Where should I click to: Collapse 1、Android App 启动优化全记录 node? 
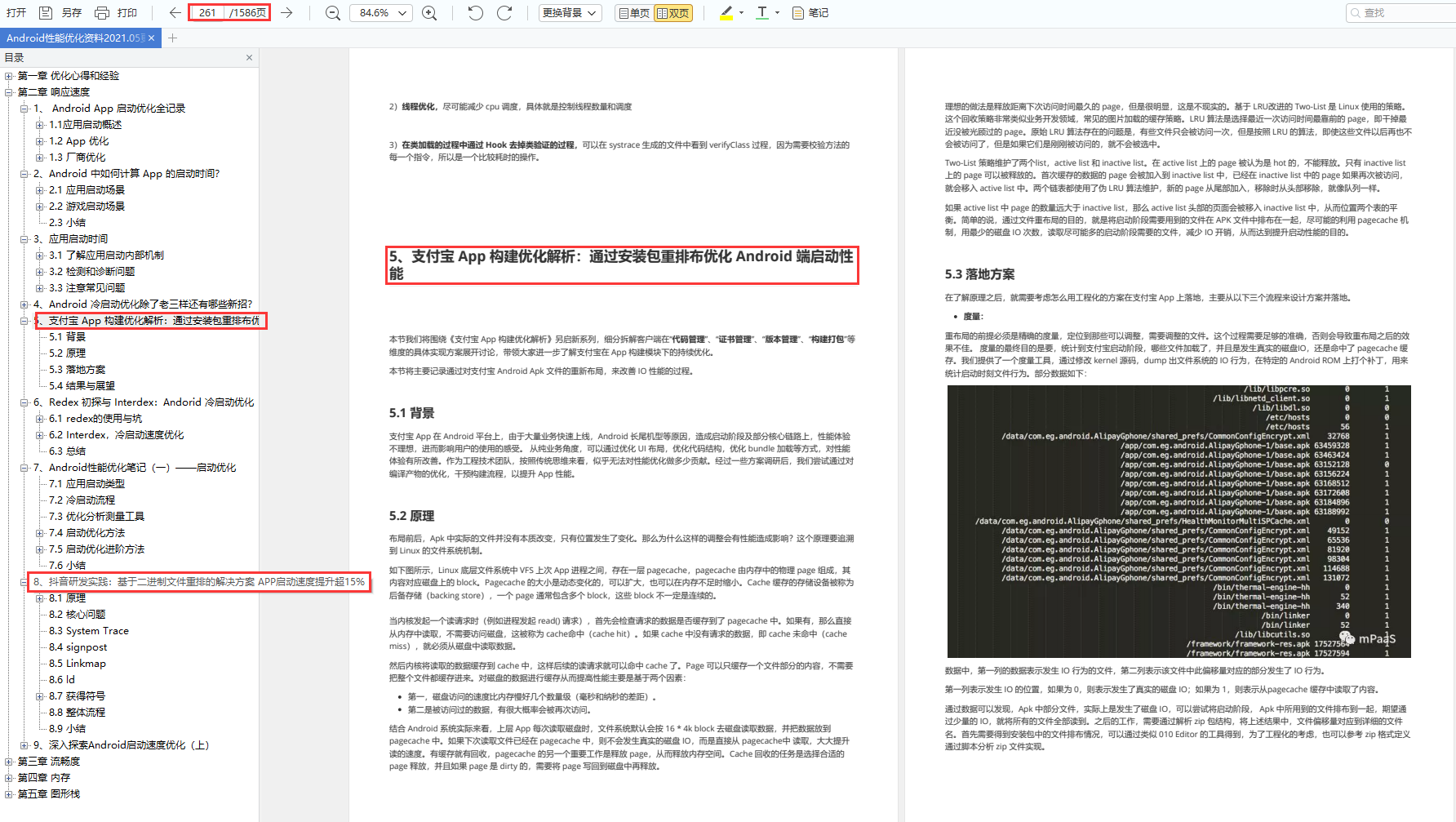coord(24,109)
